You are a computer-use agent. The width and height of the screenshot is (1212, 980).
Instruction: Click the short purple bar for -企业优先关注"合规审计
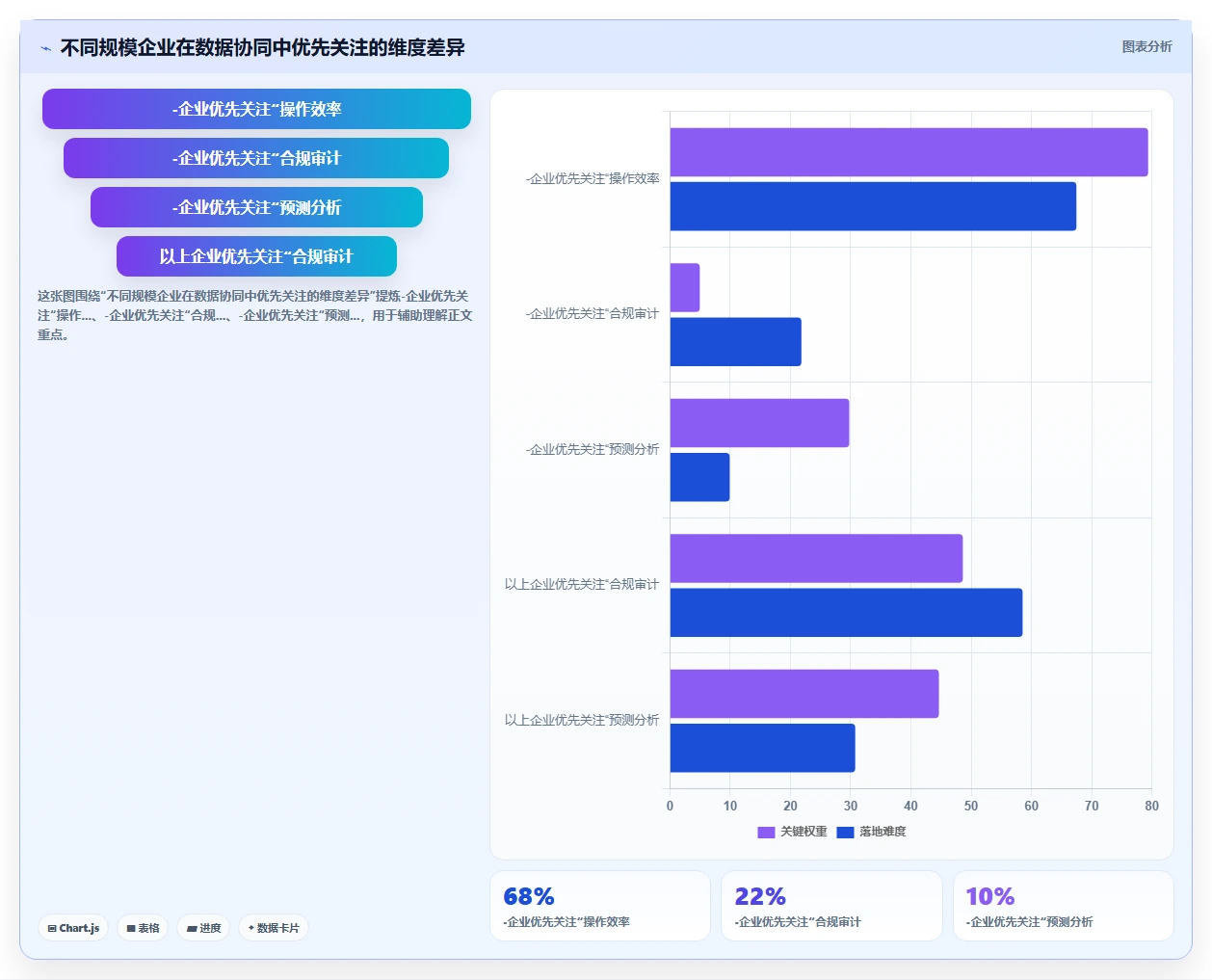click(685, 287)
